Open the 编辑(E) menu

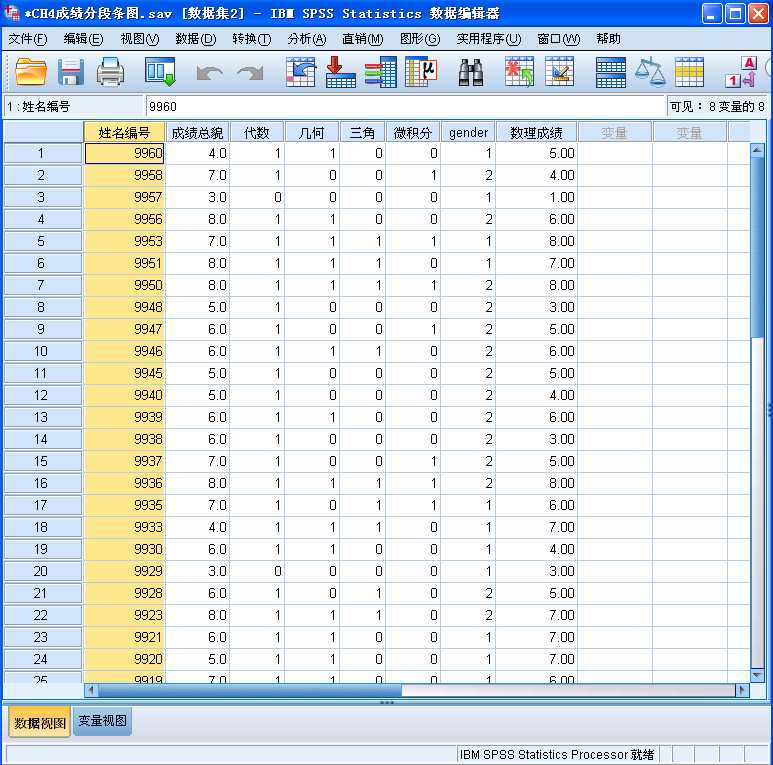tap(83, 39)
